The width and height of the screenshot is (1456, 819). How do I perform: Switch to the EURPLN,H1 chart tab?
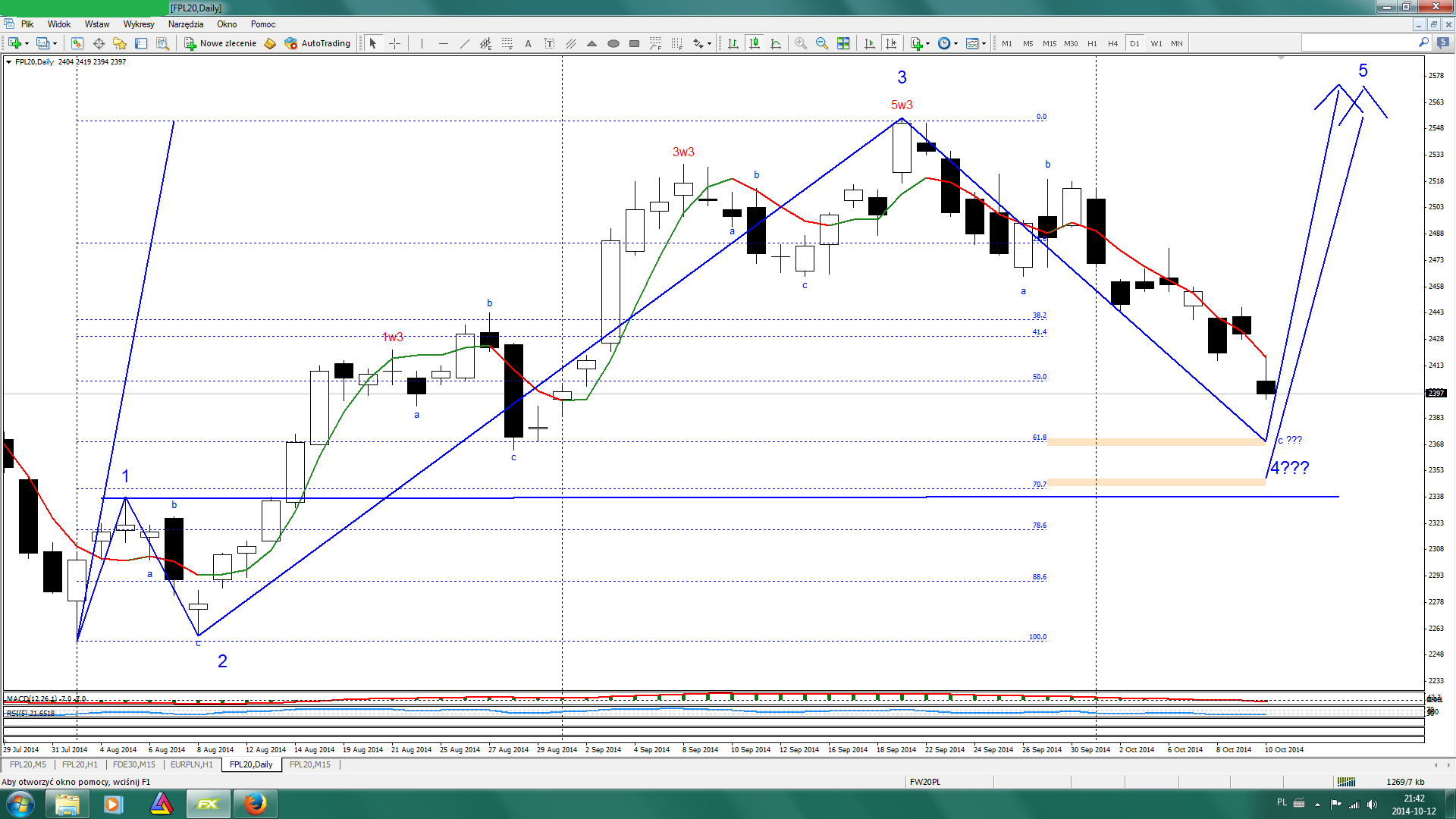(x=191, y=764)
